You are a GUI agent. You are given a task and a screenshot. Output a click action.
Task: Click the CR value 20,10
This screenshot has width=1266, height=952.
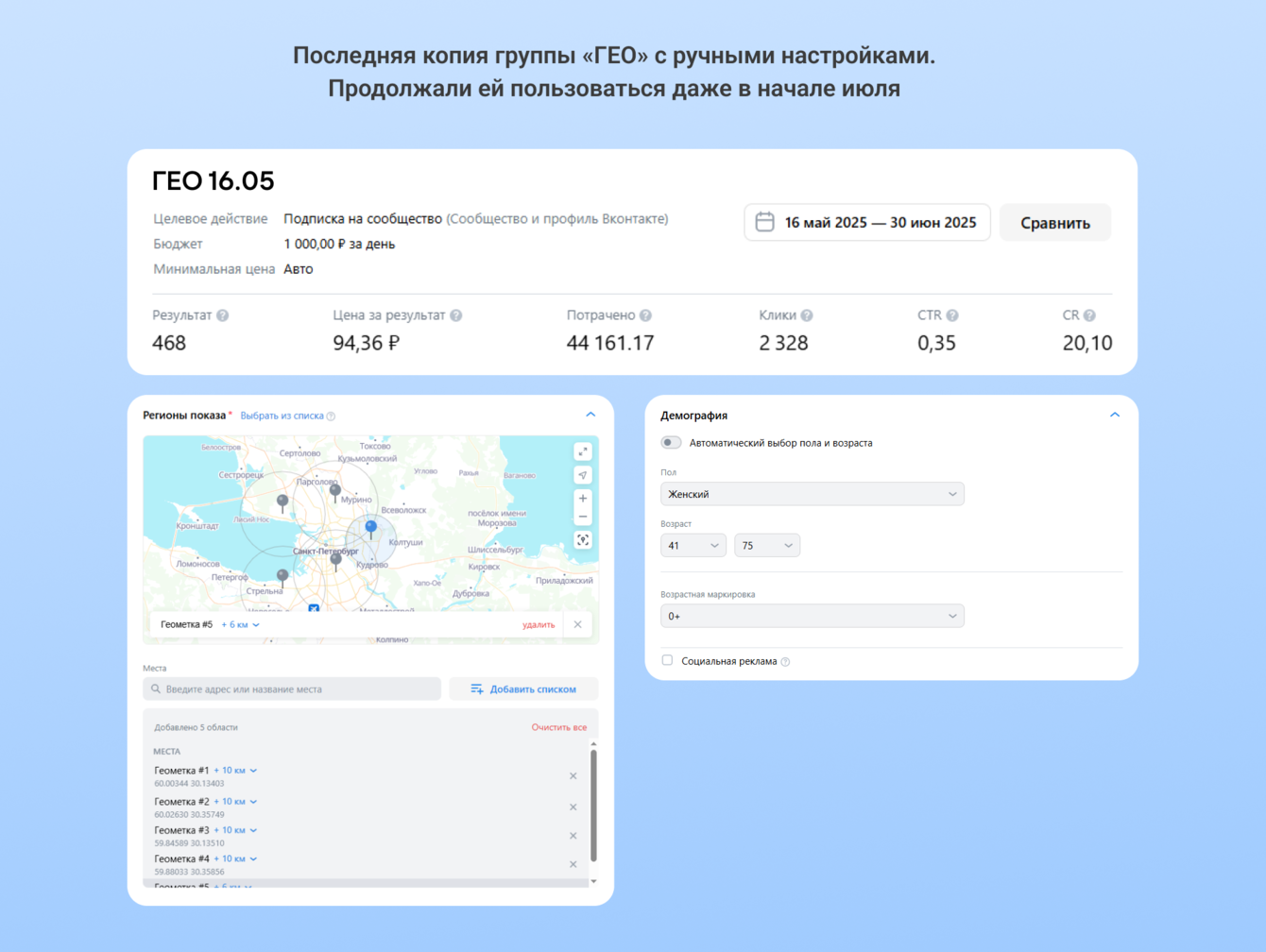(1087, 343)
